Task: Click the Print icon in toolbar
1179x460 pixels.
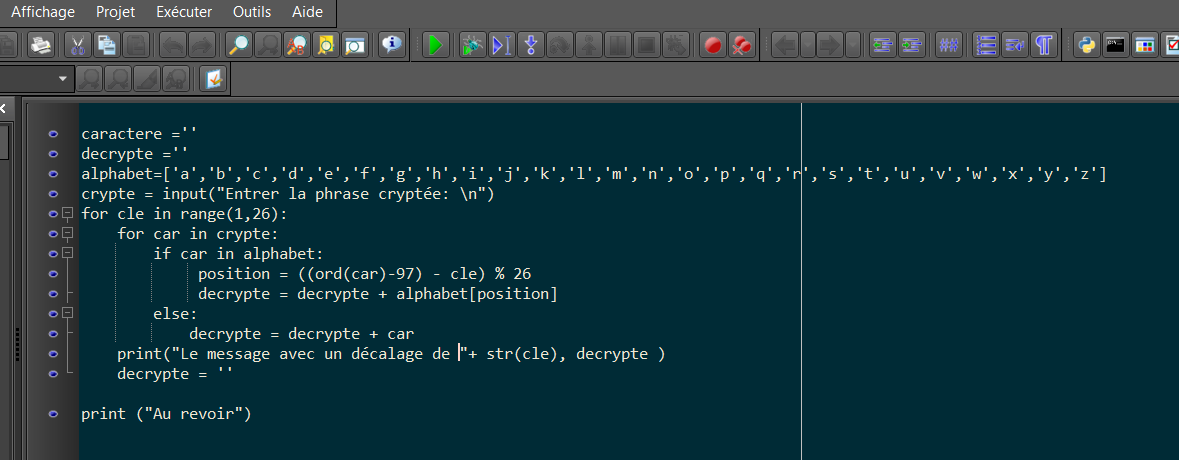Action: [40, 45]
